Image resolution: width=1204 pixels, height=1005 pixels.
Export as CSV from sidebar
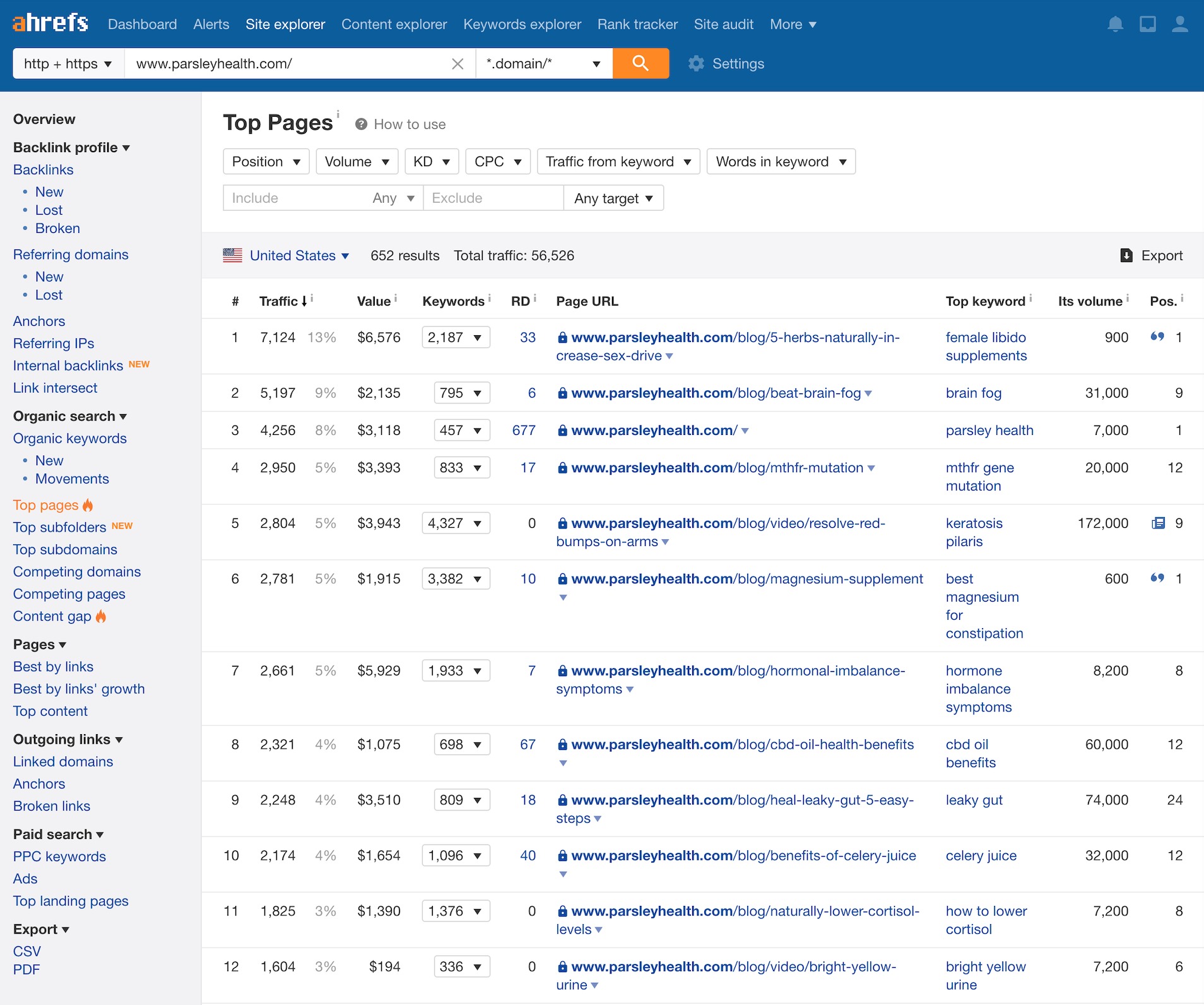coord(27,951)
